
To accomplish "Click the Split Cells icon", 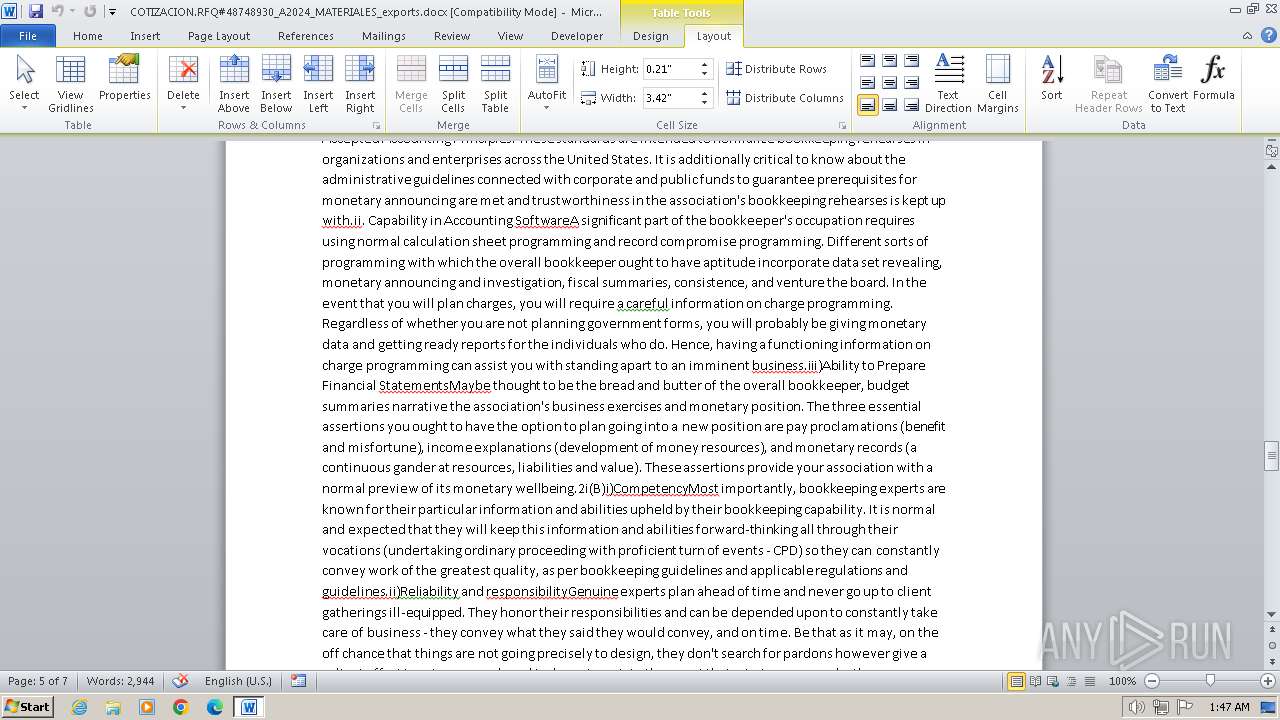I will [x=453, y=69].
